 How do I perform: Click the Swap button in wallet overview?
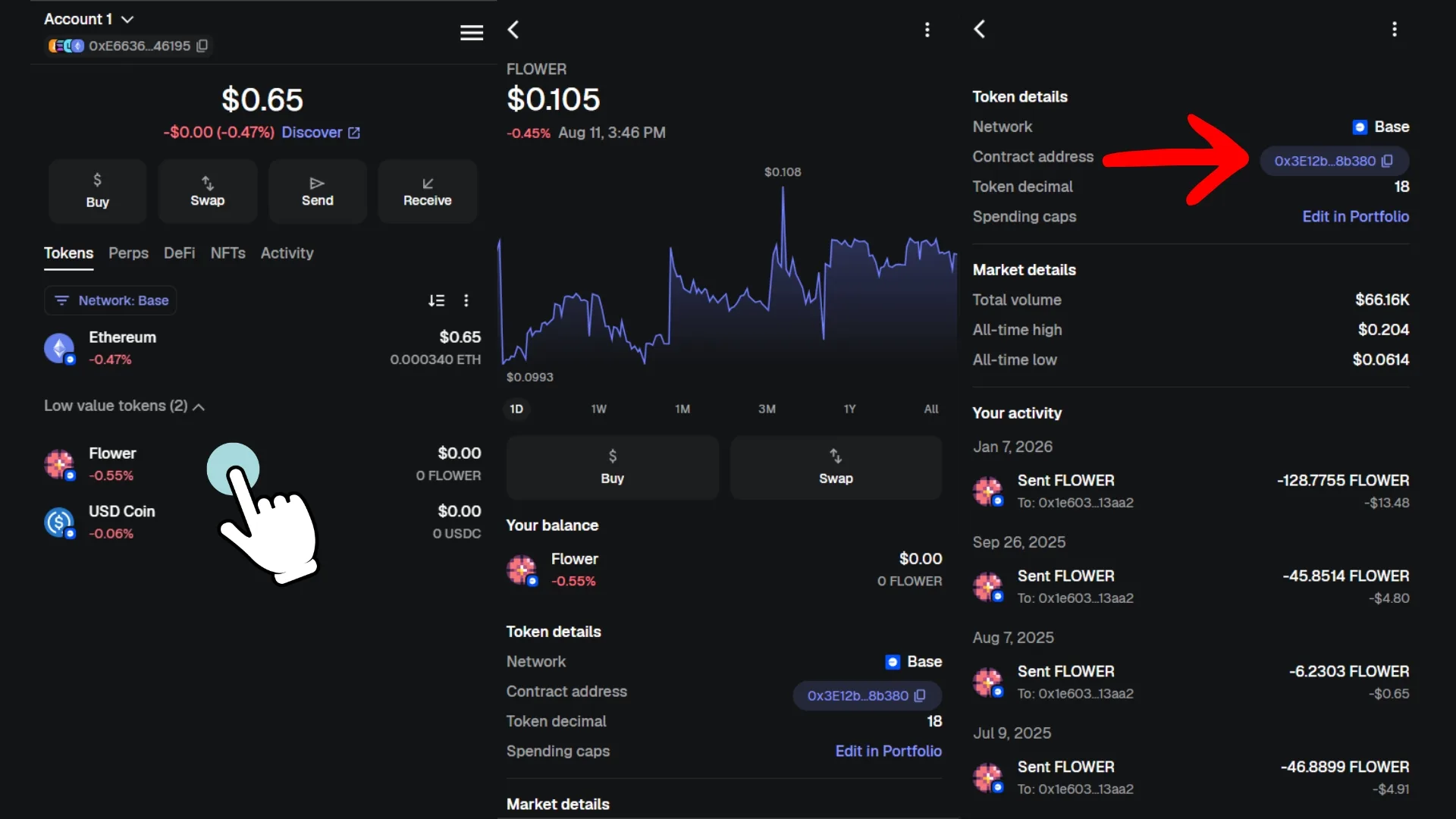pos(207,191)
